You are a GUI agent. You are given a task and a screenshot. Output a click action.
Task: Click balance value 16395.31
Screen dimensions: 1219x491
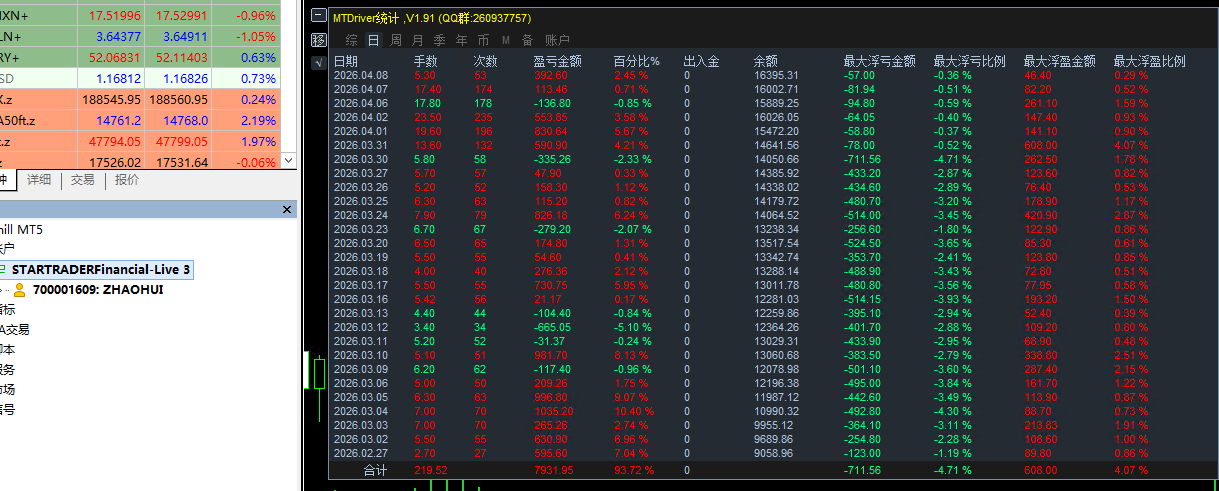pyautogui.click(x=776, y=75)
